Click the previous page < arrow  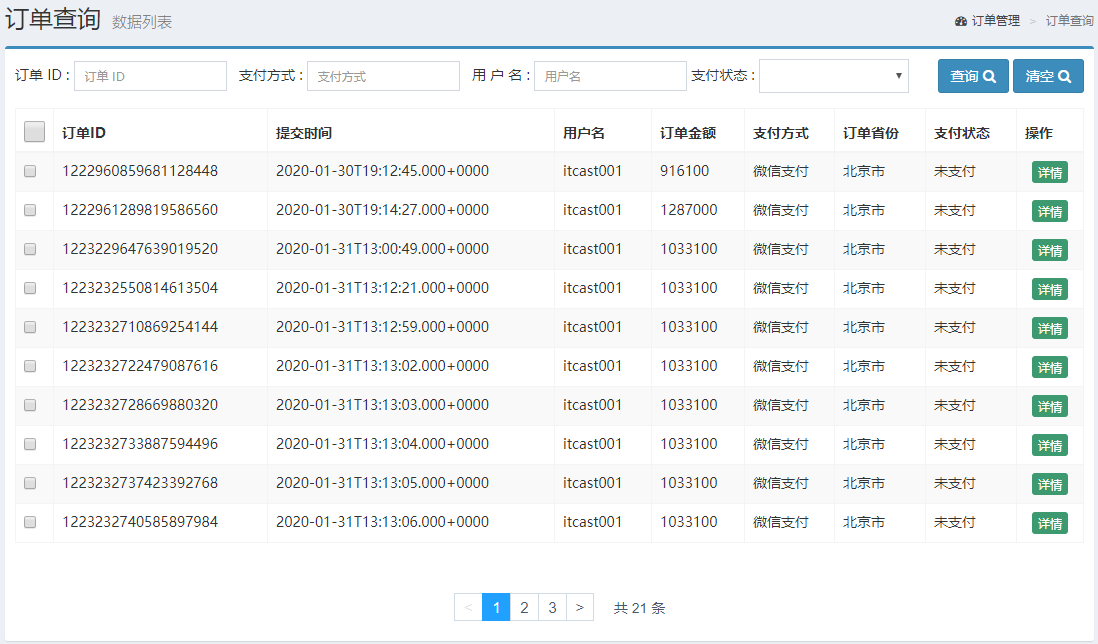pyautogui.click(x=468, y=607)
